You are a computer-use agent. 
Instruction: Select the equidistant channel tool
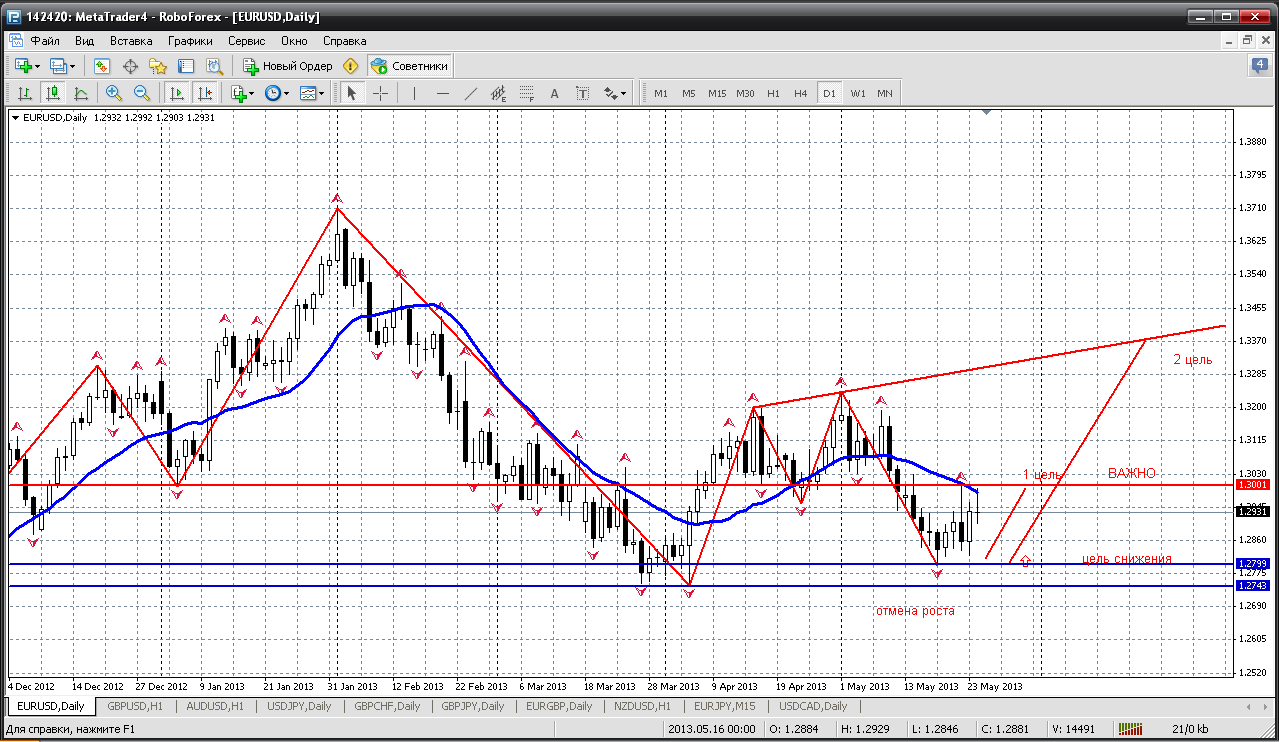499,93
